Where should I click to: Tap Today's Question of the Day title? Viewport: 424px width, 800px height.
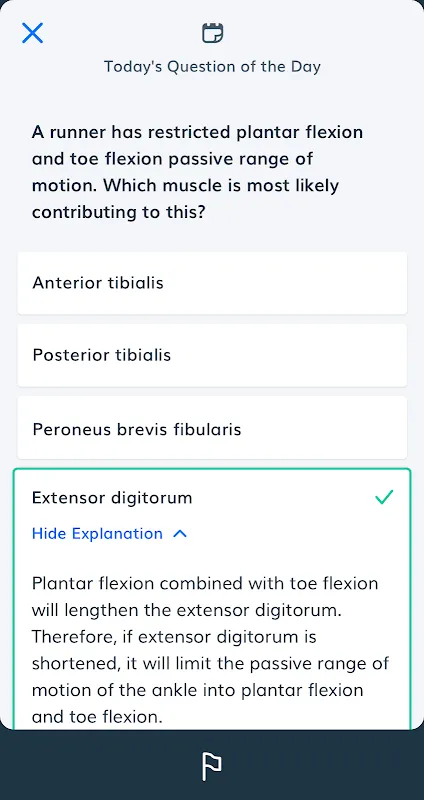(212, 67)
